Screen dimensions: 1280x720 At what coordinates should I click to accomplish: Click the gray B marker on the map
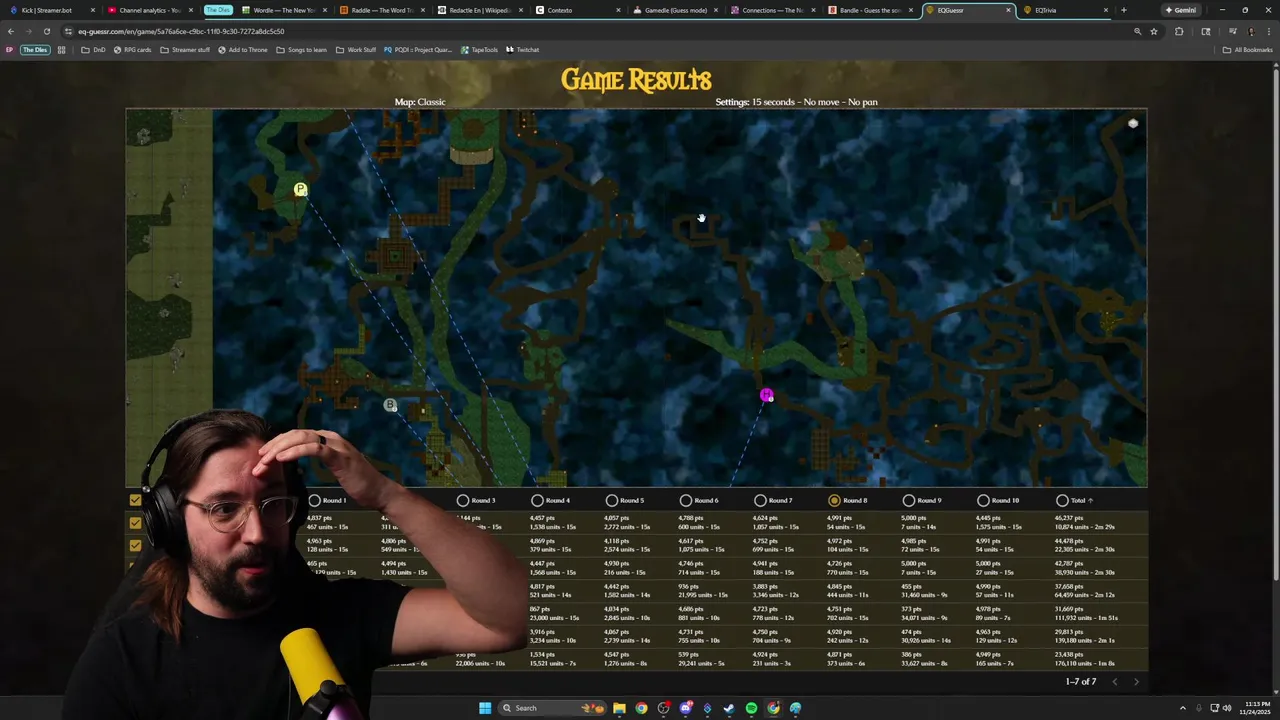click(390, 405)
